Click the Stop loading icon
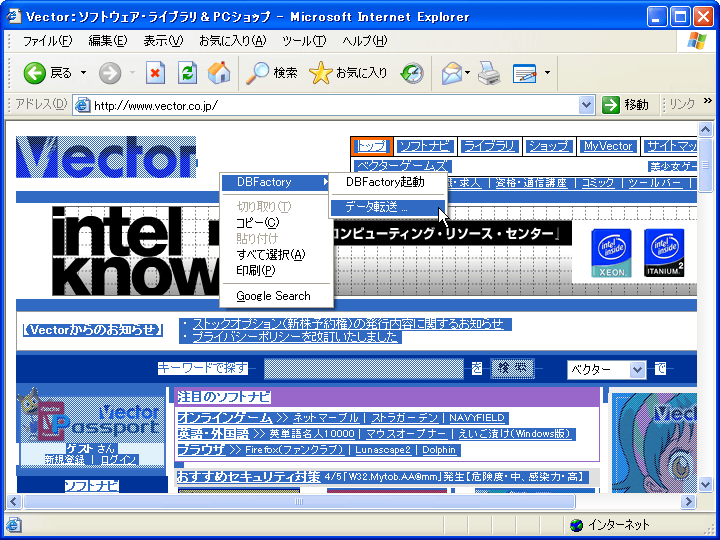Screen dimensions: 720x540 (155, 73)
